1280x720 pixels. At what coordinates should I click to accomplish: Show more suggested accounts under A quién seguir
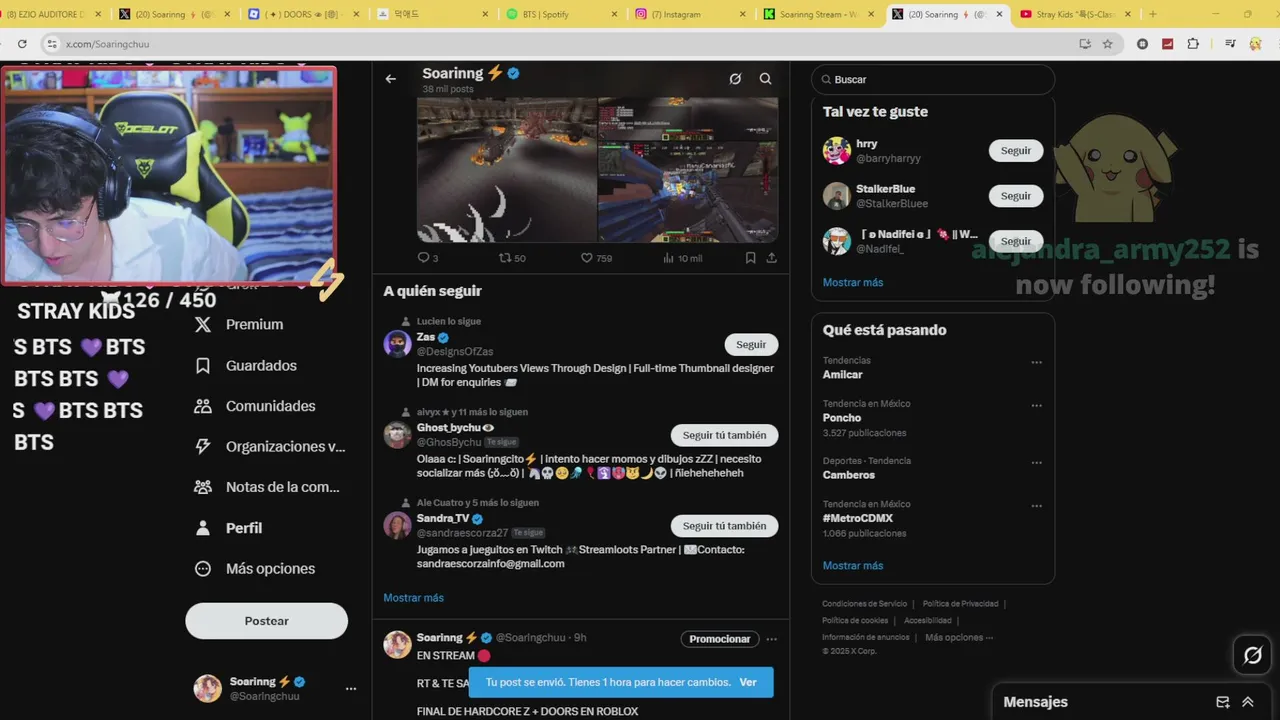413,598
